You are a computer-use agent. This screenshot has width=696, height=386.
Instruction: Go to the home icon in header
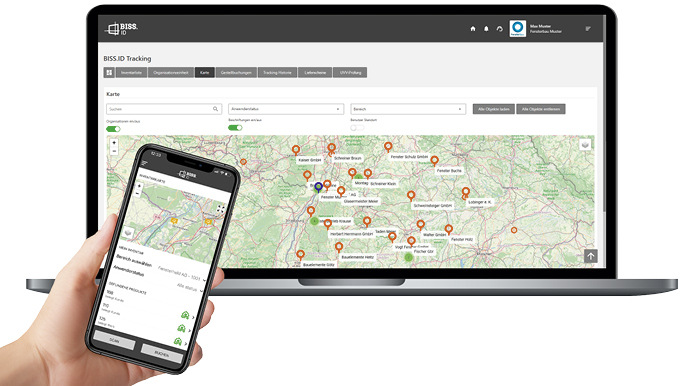click(x=473, y=29)
